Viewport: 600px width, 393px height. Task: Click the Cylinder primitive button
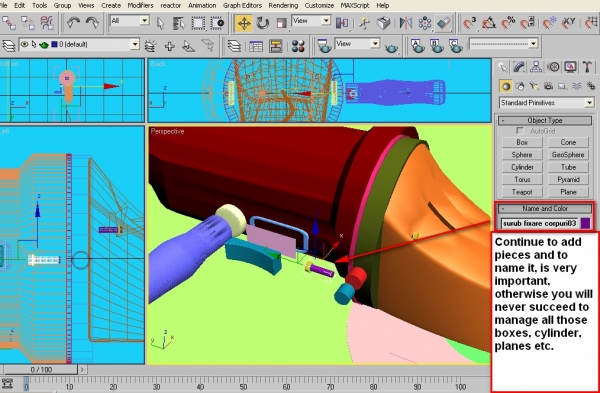pos(522,167)
